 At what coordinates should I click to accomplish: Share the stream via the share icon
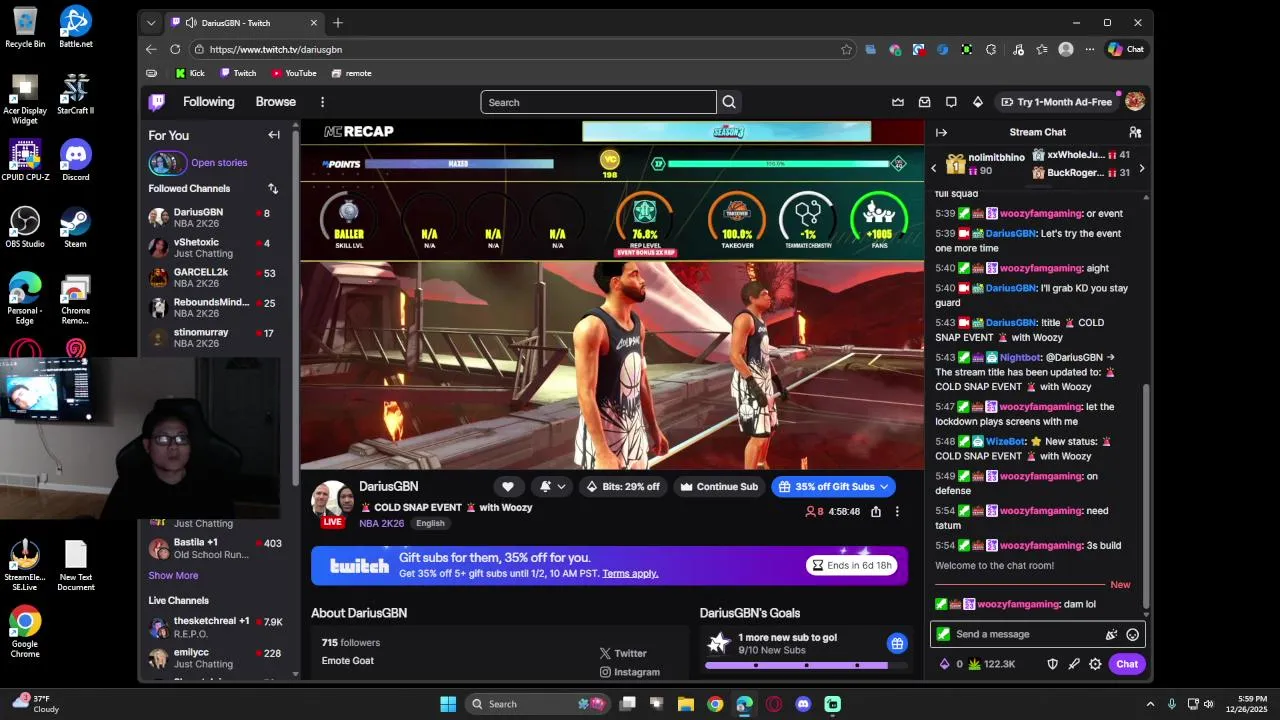pos(876,512)
